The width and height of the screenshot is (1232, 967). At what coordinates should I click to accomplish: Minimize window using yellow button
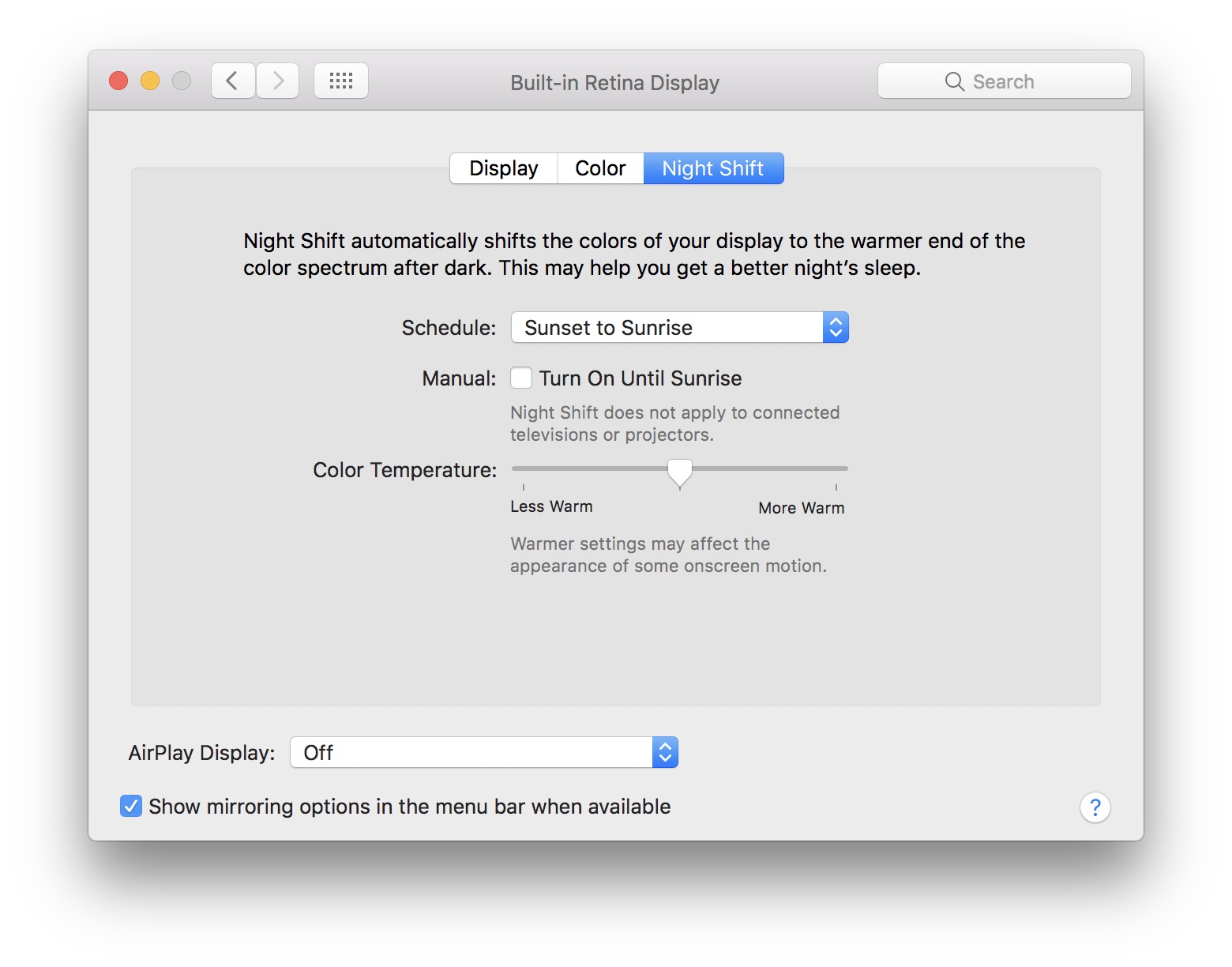coord(150,81)
